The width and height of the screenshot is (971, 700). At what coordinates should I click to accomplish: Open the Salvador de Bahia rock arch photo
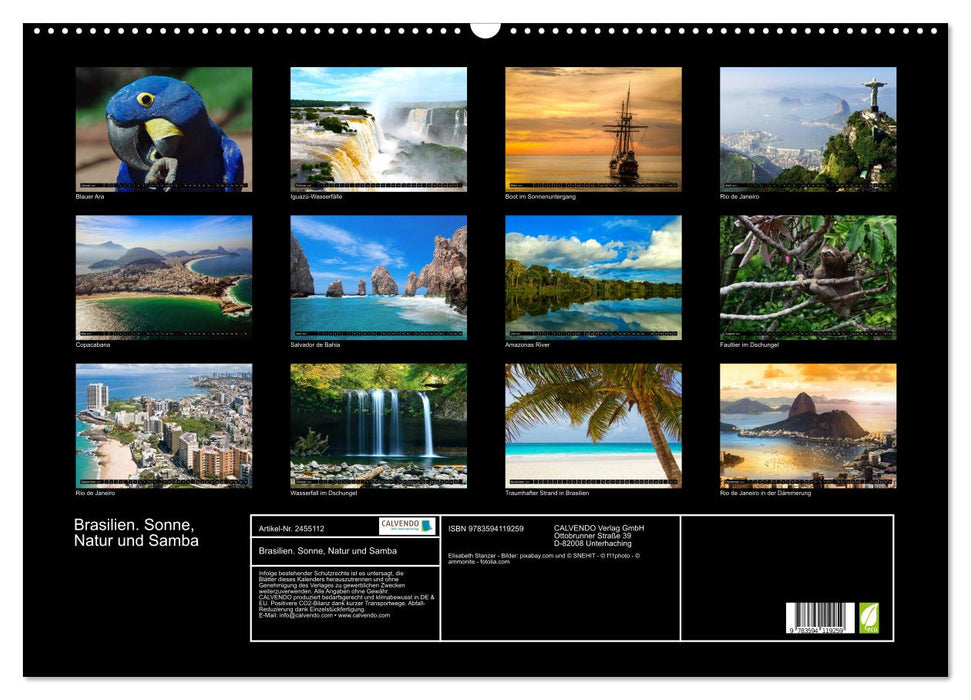[378, 277]
